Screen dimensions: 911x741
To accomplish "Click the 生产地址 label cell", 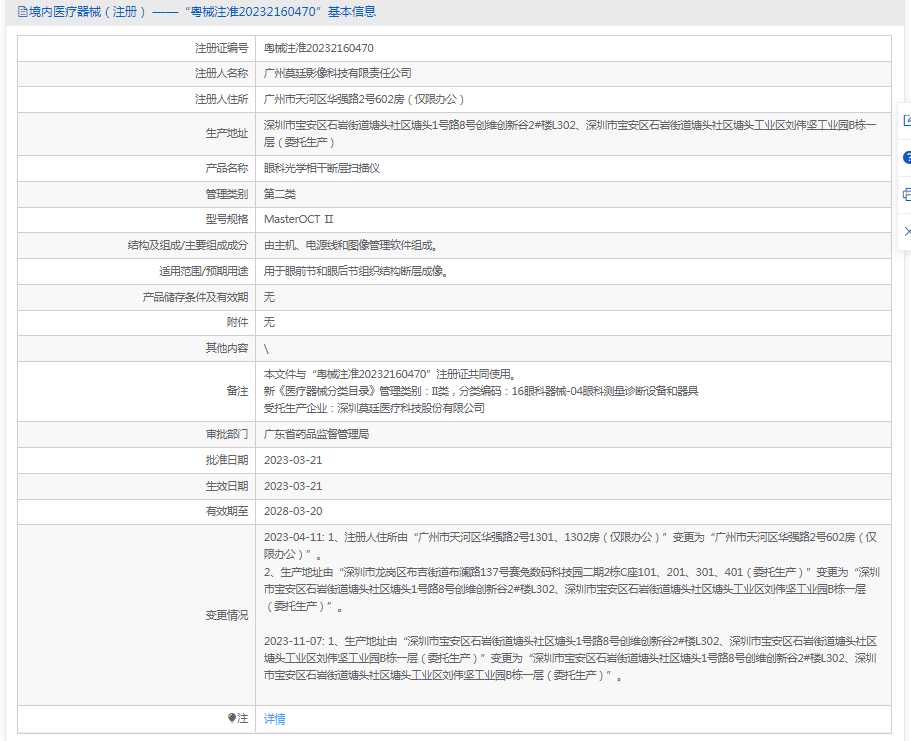I will (137, 134).
